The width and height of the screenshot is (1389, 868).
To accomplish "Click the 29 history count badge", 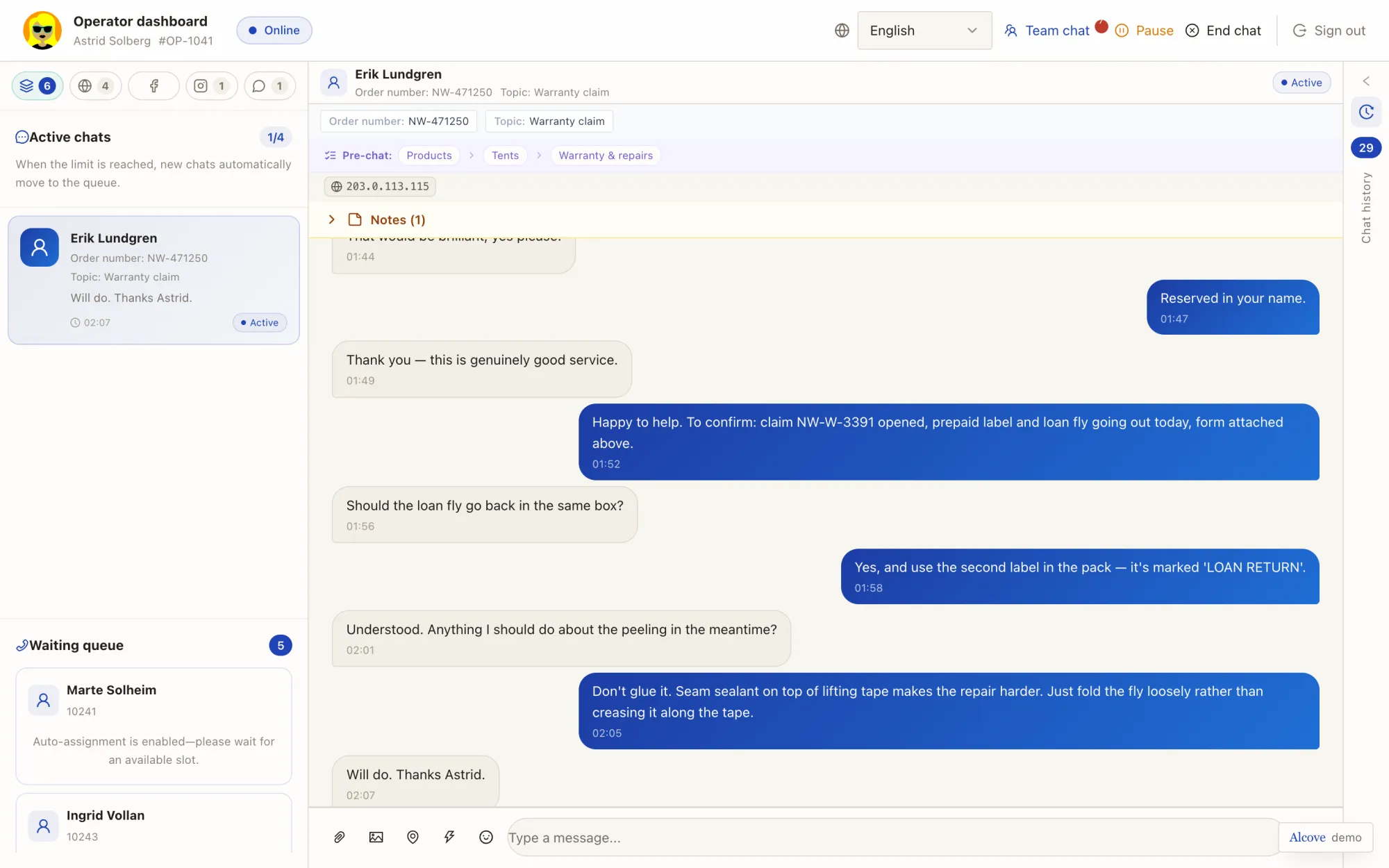I will pyautogui.click(x=1366, y=148).
